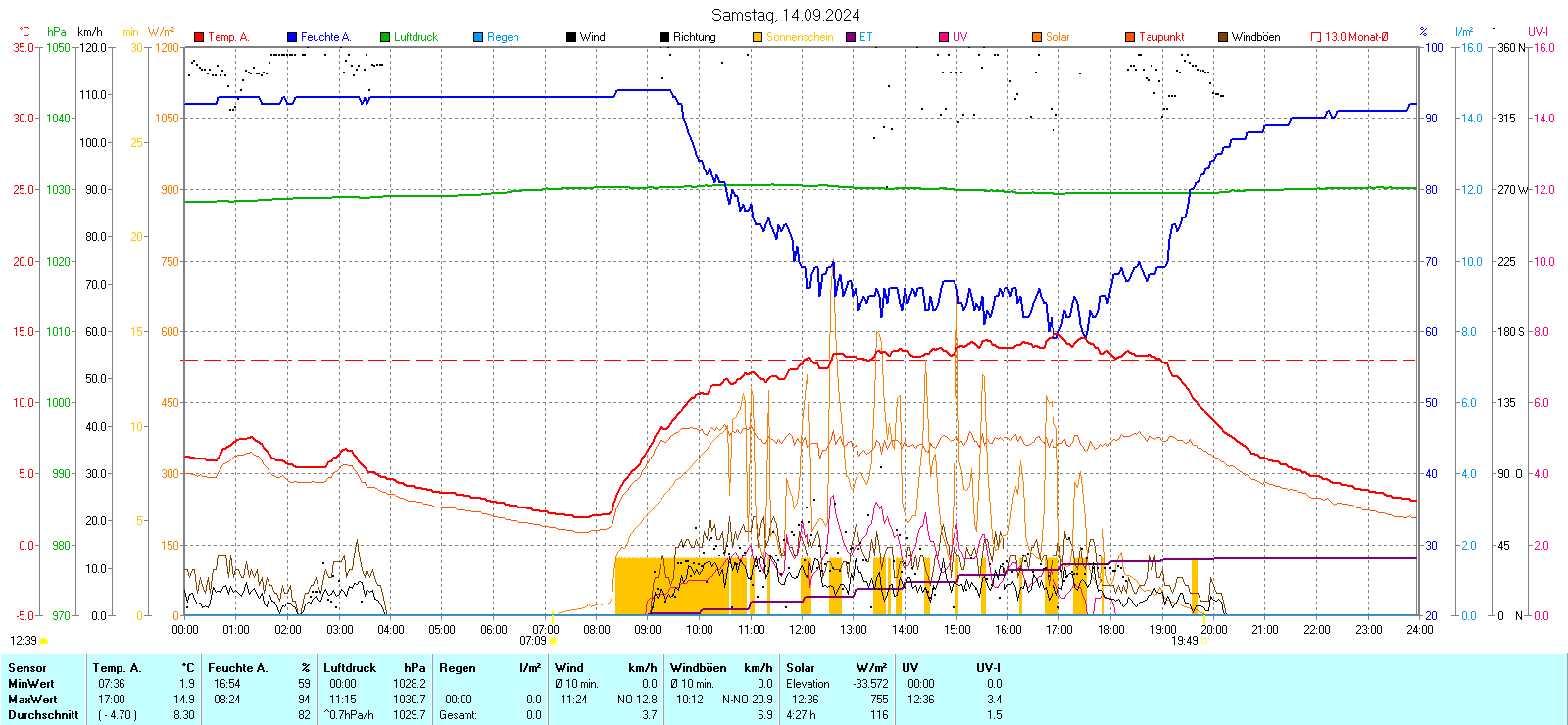Click the Taupunkt legend label
This screenshot has width=1568, height=725.
click(1161, 37)
